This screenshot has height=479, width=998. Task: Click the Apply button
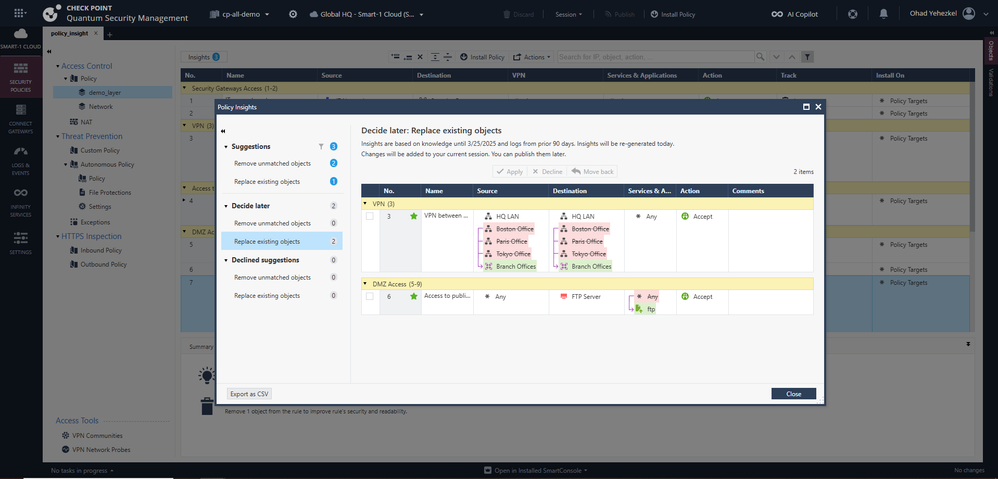pyautogui.click(x=509, y=172)
